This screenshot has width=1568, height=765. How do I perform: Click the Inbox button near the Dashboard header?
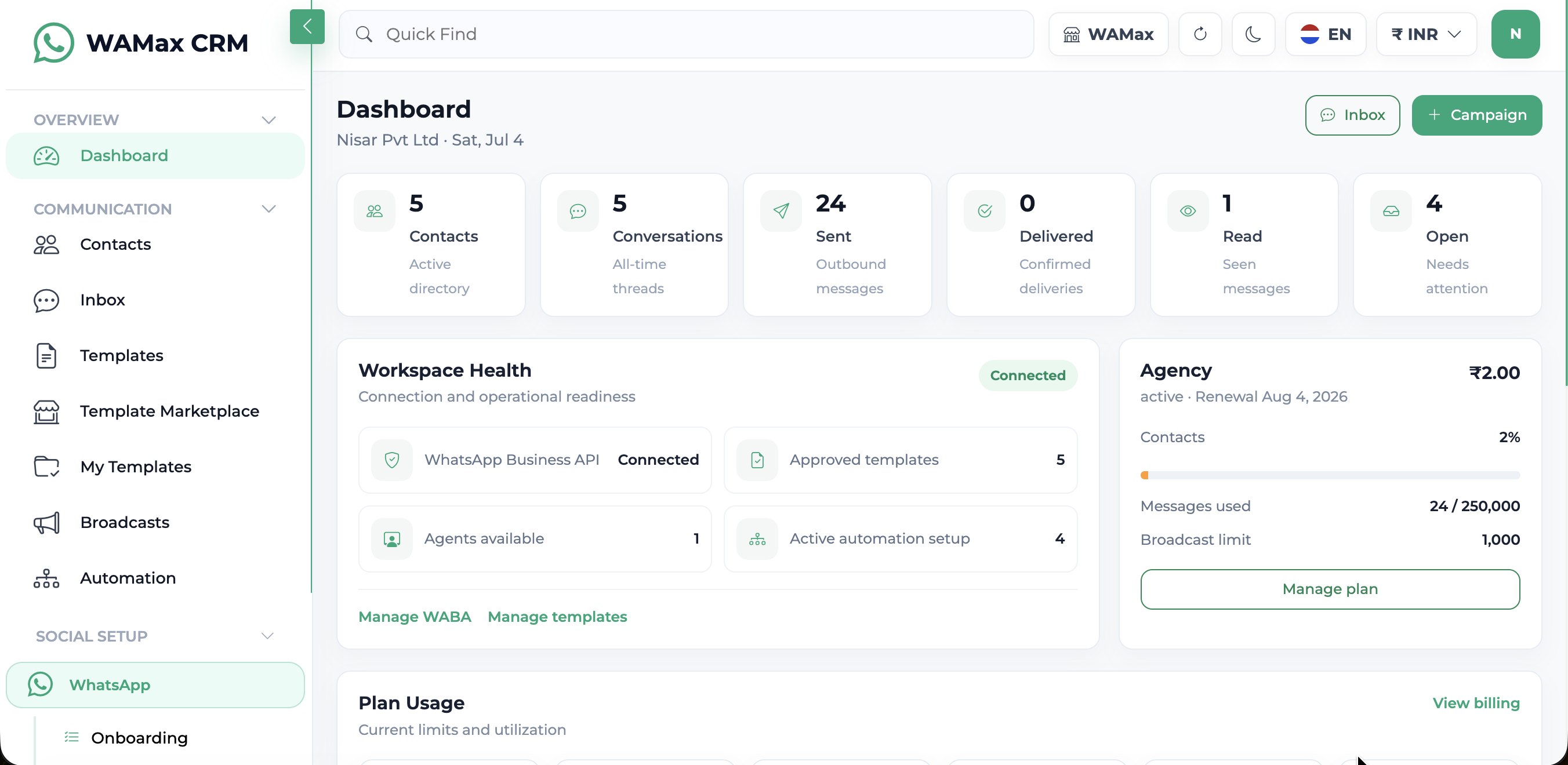[x=1352, y=115]
